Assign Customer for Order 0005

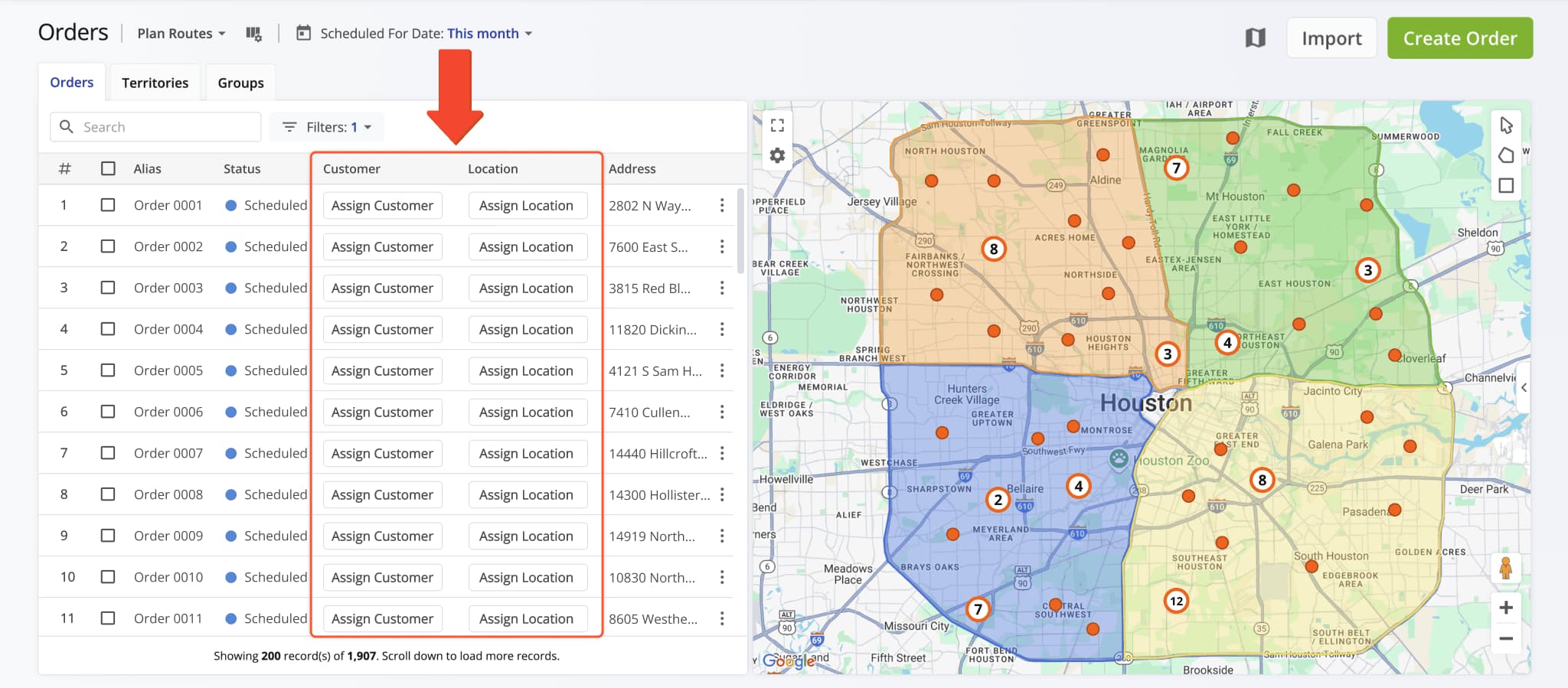pos(382,370)
